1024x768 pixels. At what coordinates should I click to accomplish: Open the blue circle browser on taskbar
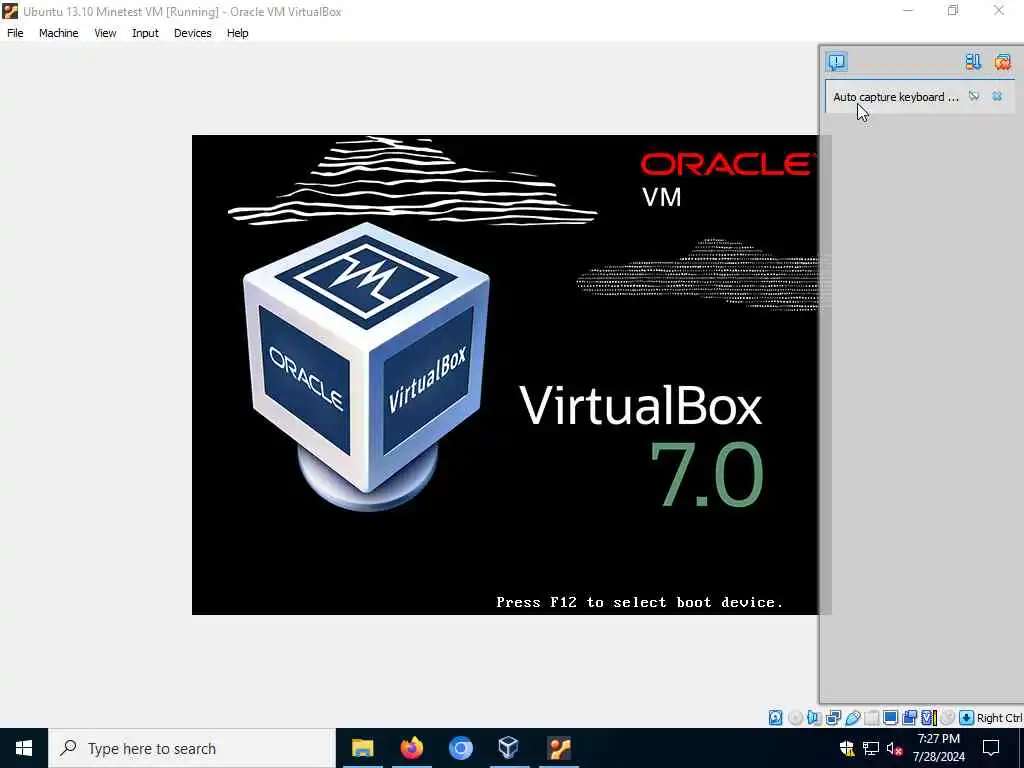click(460, 748)
